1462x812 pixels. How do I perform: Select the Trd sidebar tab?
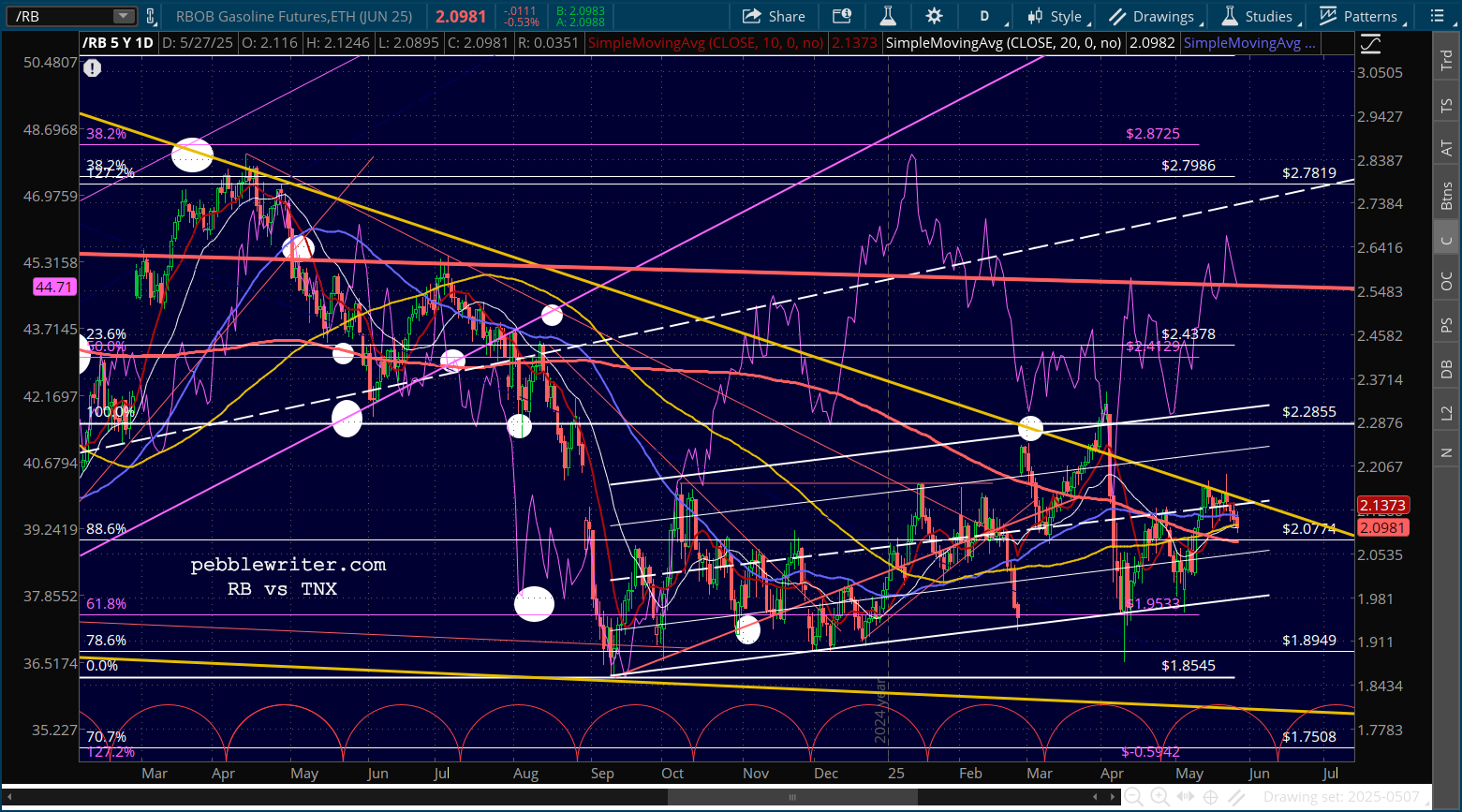pyautogui.click(x=1447, y=61)
